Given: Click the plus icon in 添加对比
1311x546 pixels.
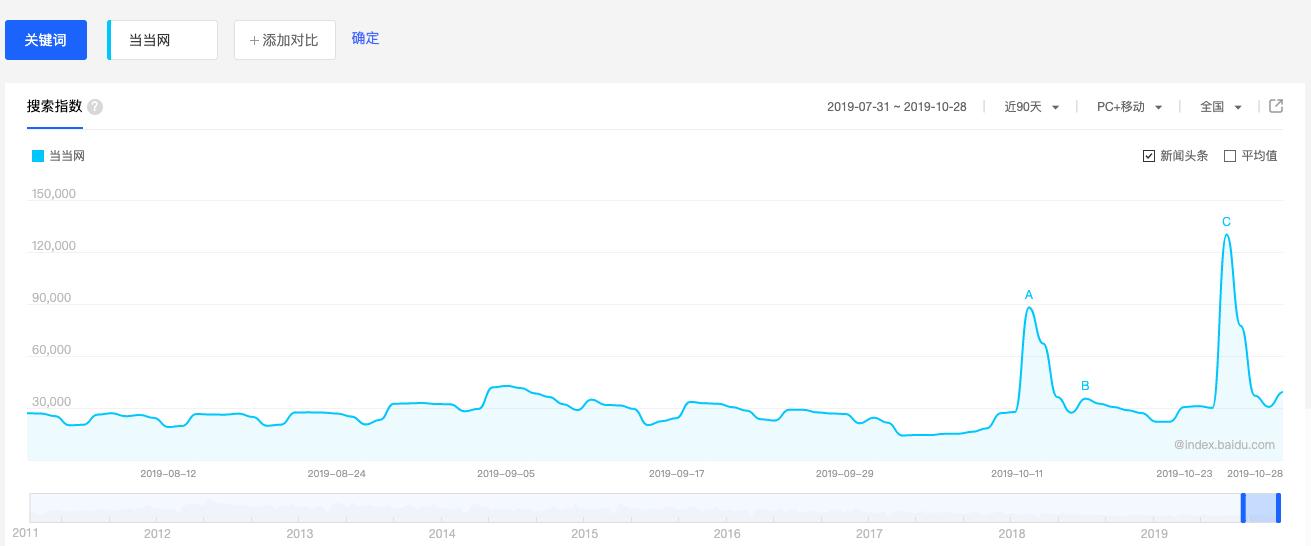Looking at the screenshot, I should (254, 40).
